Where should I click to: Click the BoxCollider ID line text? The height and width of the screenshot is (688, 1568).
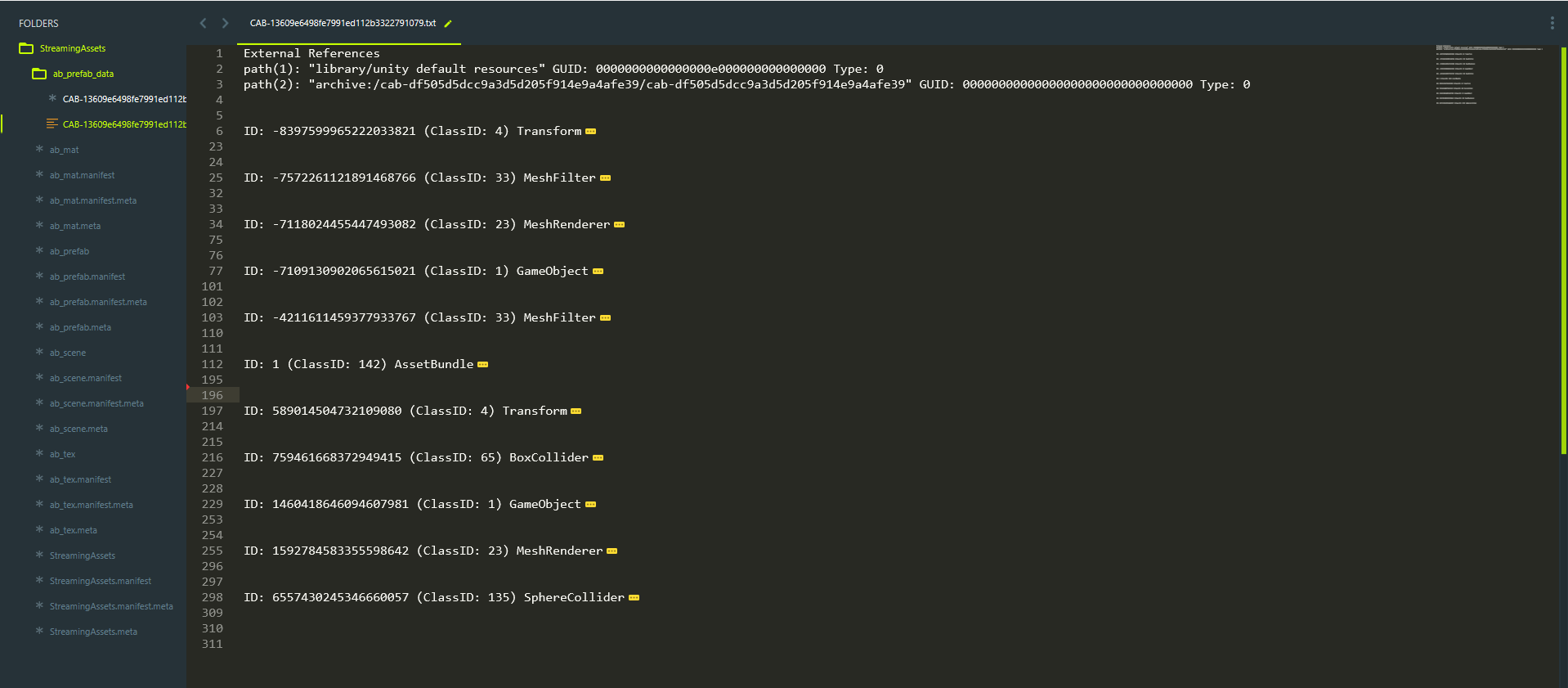(416, 457)
